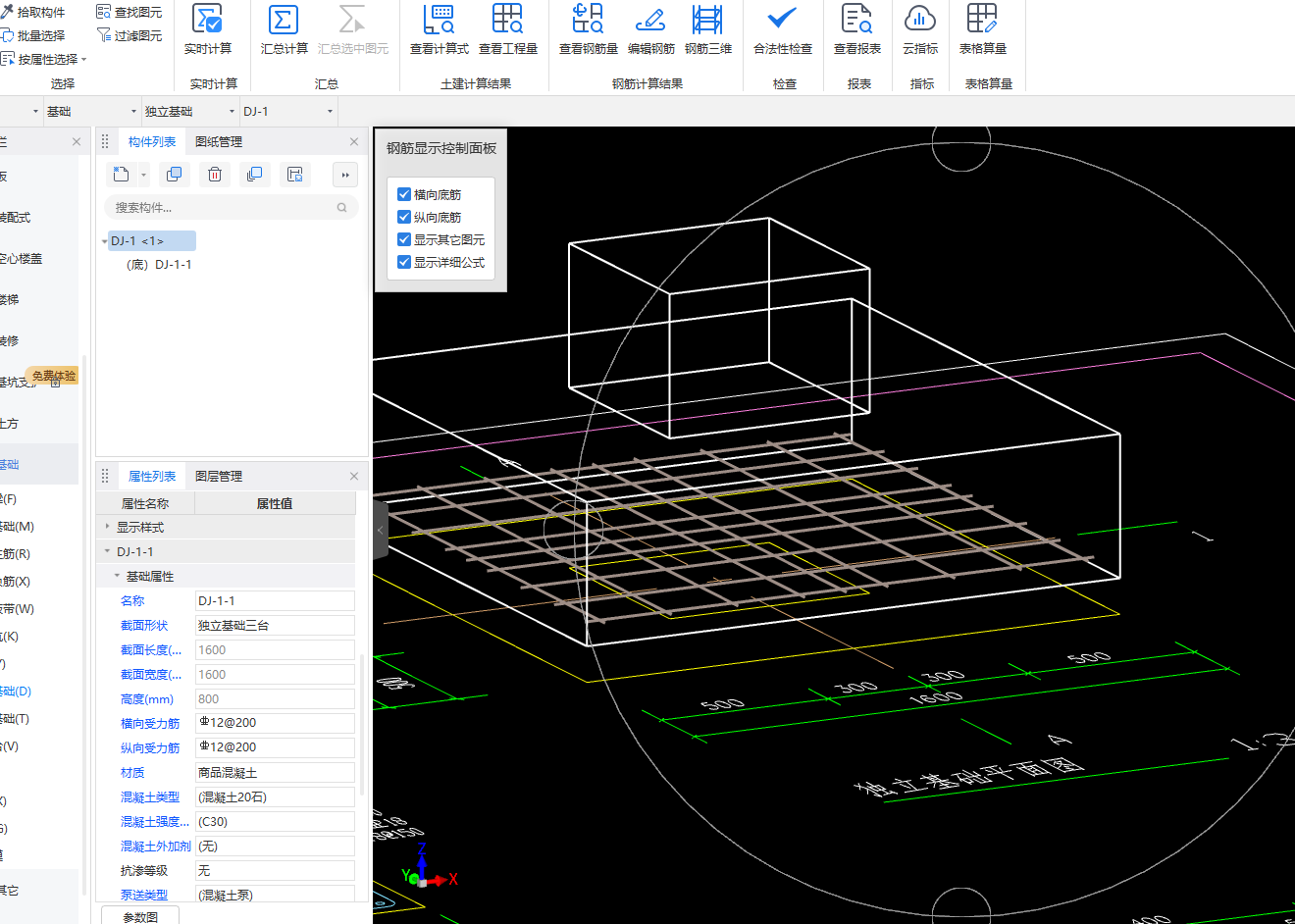Open 查看工程量 quantity viewer
Screen dimensions: 1295x924
pos(508,29)
